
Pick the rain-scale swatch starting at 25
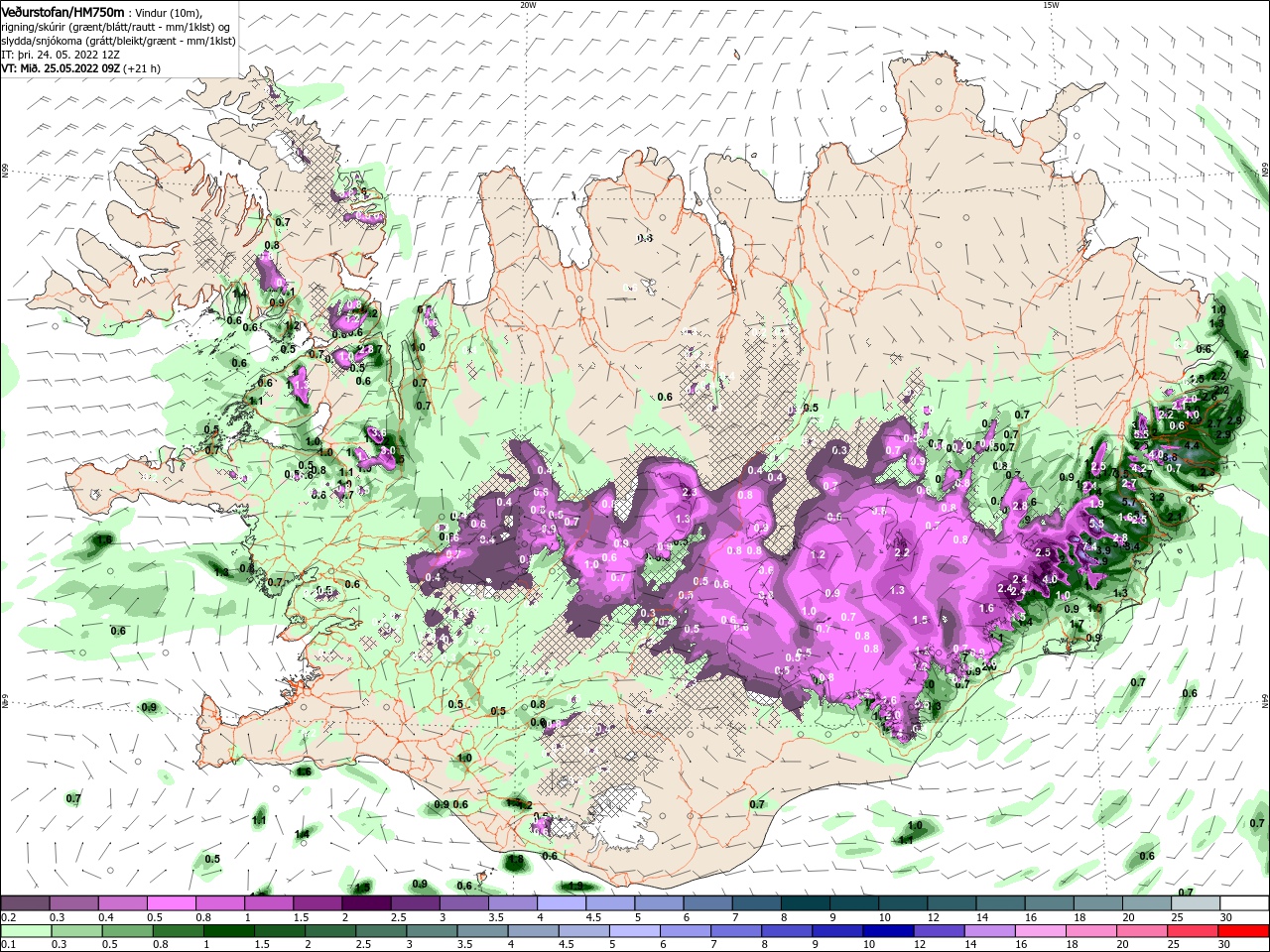1193,931
